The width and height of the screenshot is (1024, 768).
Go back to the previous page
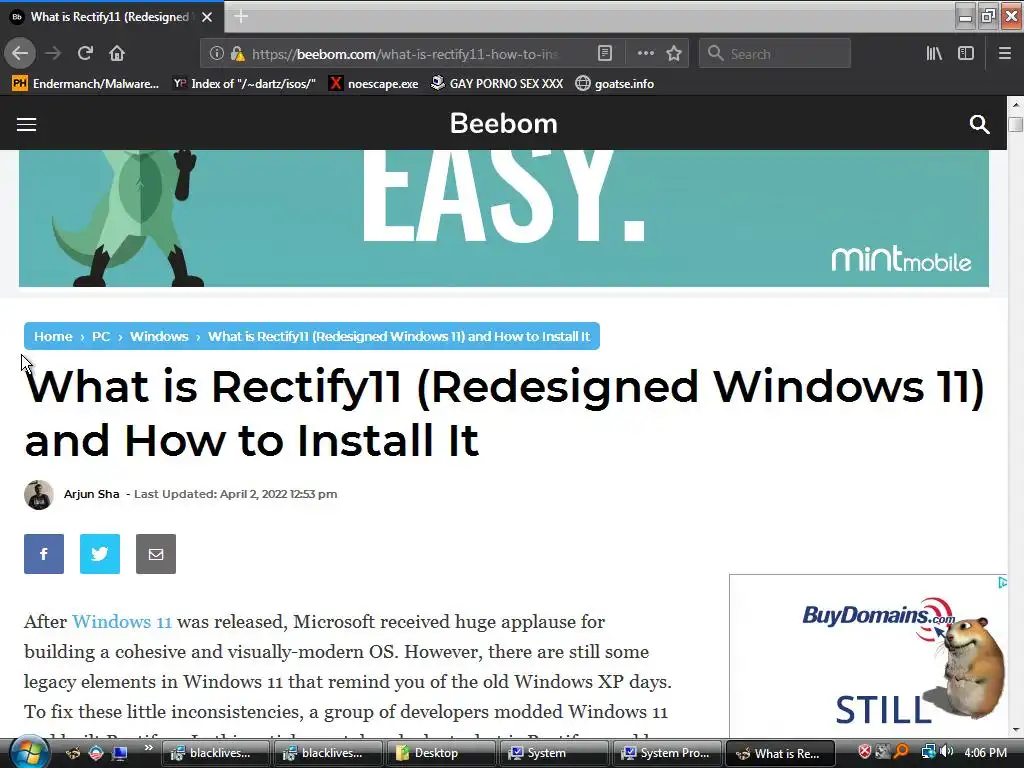click(20, 53)
